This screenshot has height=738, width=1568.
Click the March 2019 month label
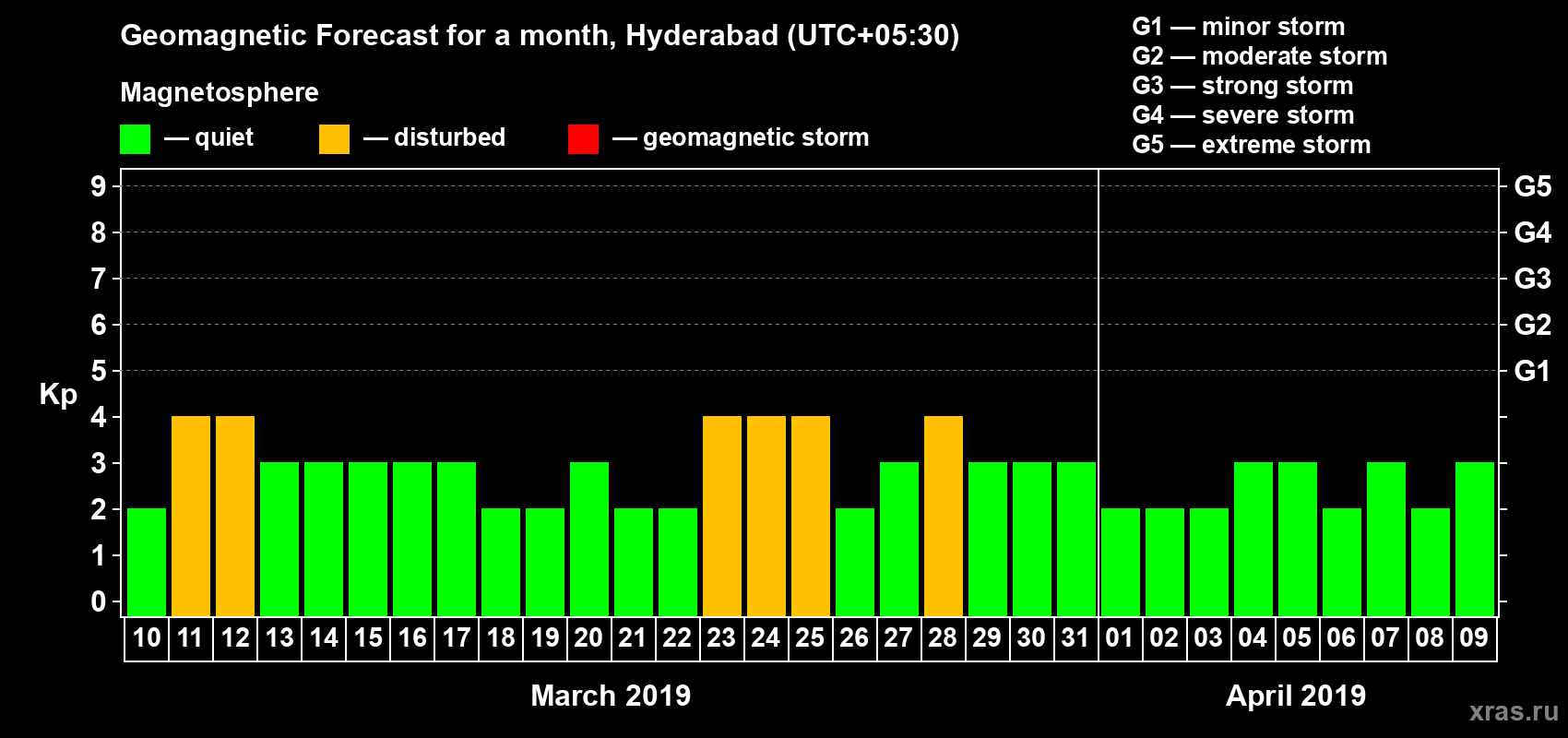pyautogui.click(x=611, y=696)
